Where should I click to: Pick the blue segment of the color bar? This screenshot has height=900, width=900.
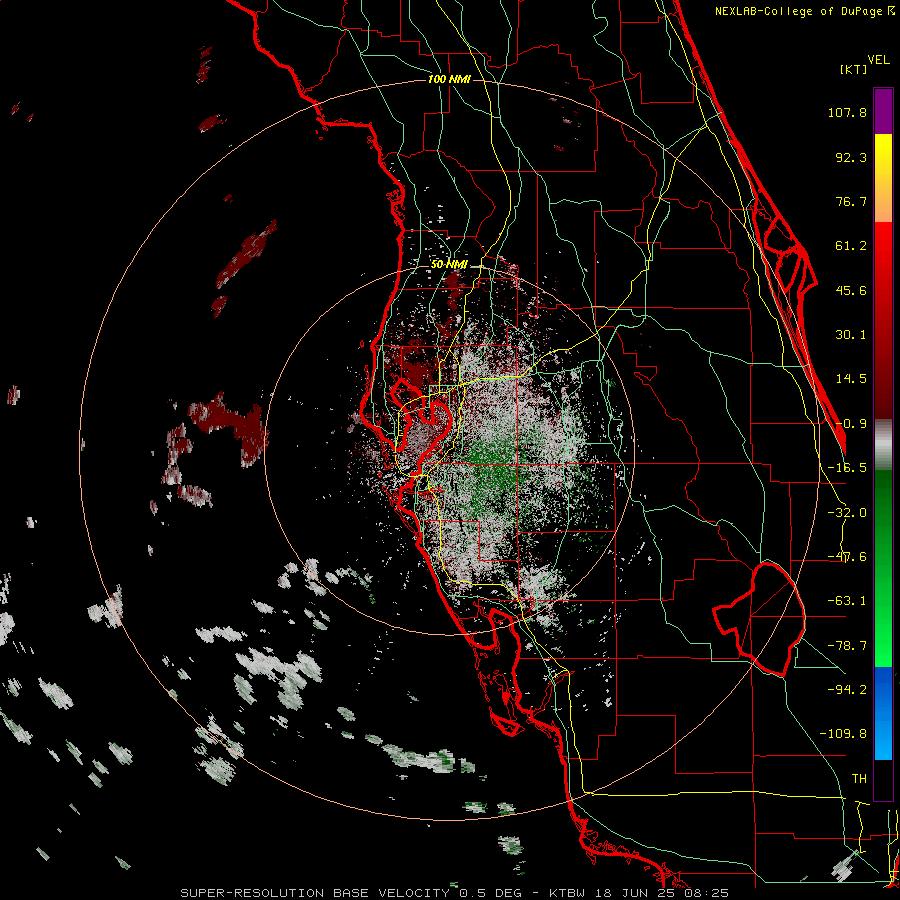coord(883,713)
